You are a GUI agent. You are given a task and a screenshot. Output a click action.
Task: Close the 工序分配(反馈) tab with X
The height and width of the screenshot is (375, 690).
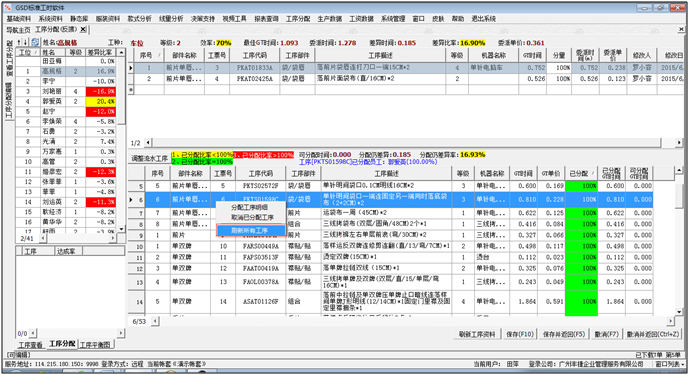[x=83, y=29]
